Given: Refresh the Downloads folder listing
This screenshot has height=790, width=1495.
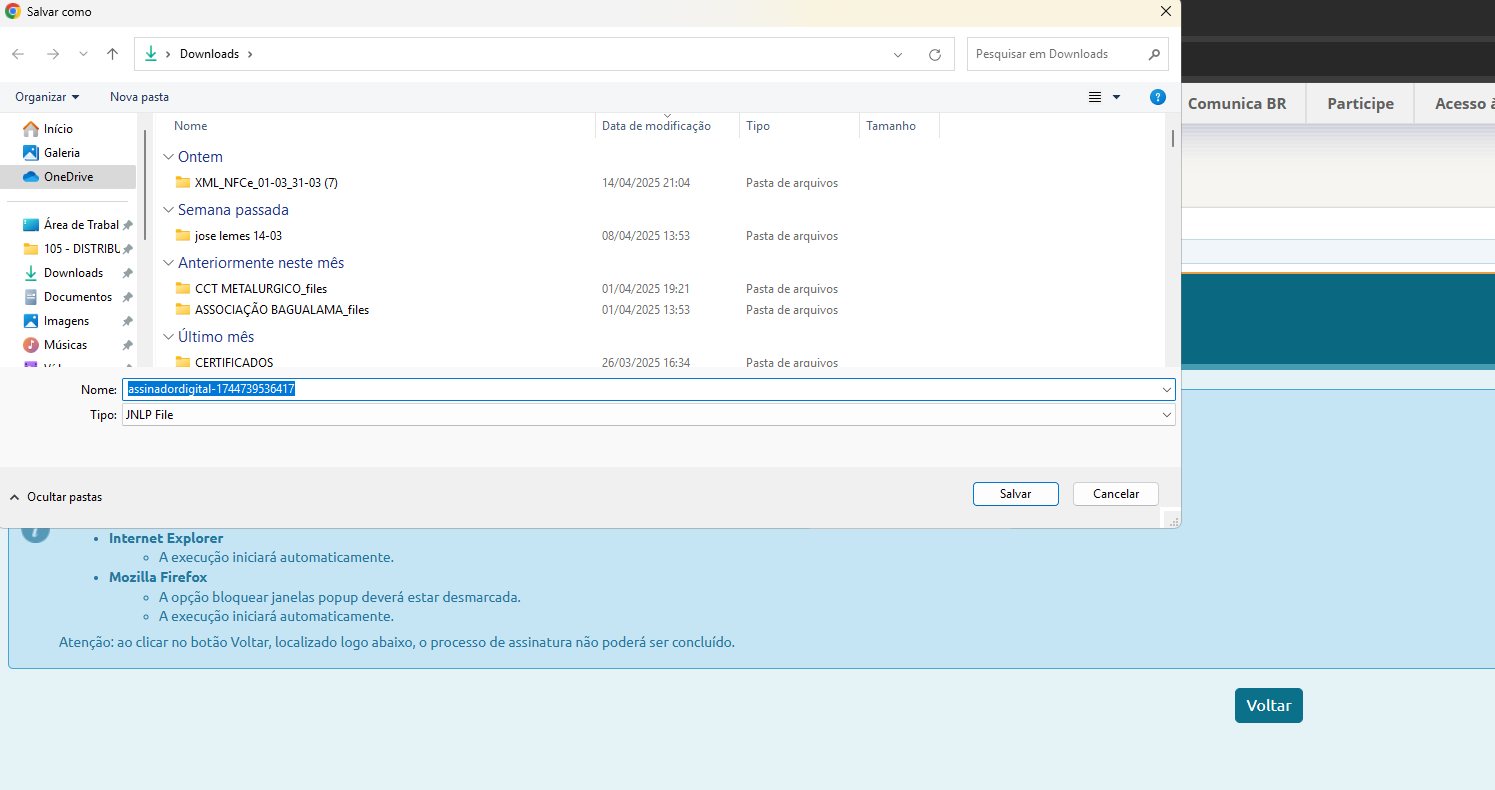Looking at the screenshot, I should coord(935,54).
